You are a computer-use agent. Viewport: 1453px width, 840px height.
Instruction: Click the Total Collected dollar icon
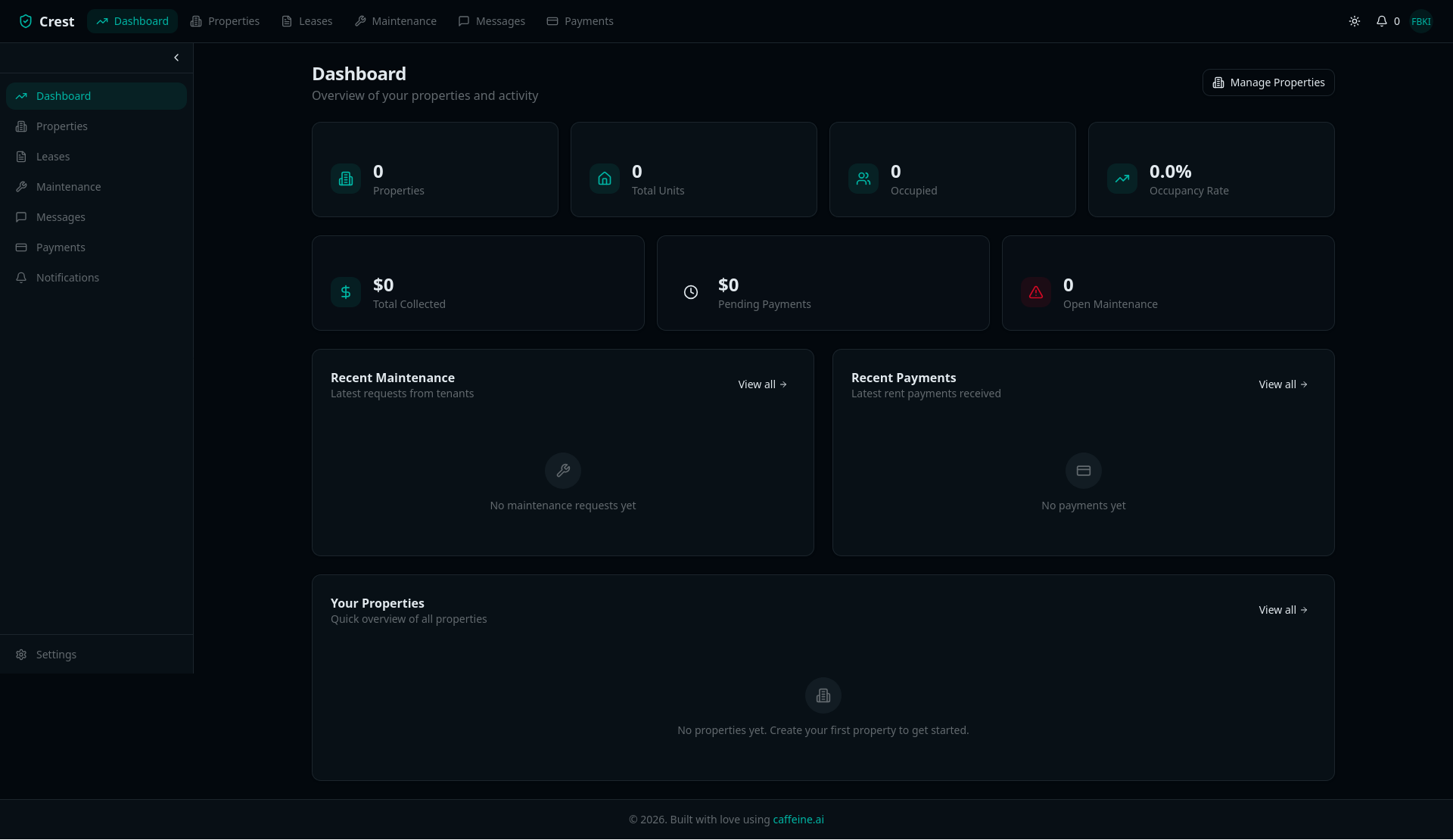pyautogui.click(x=346, y=292)
